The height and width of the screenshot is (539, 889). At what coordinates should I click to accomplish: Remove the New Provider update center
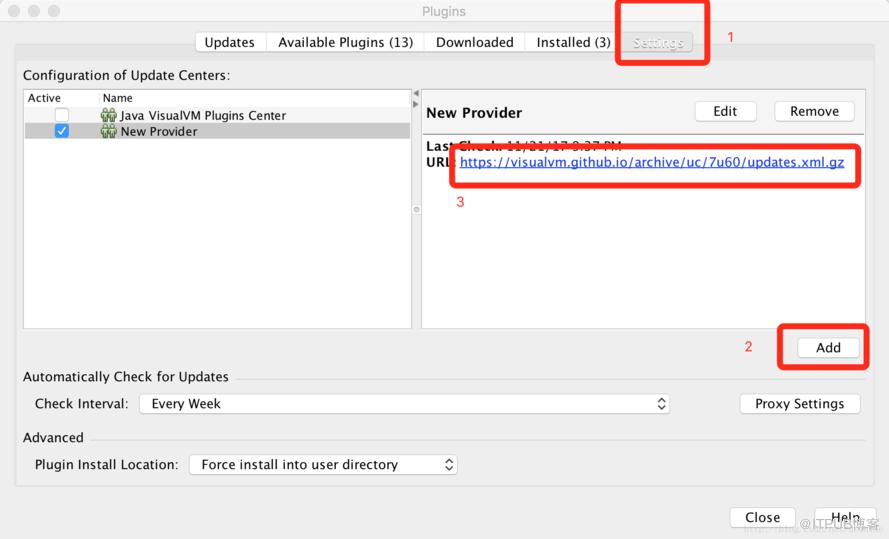(x=814, y=111)
